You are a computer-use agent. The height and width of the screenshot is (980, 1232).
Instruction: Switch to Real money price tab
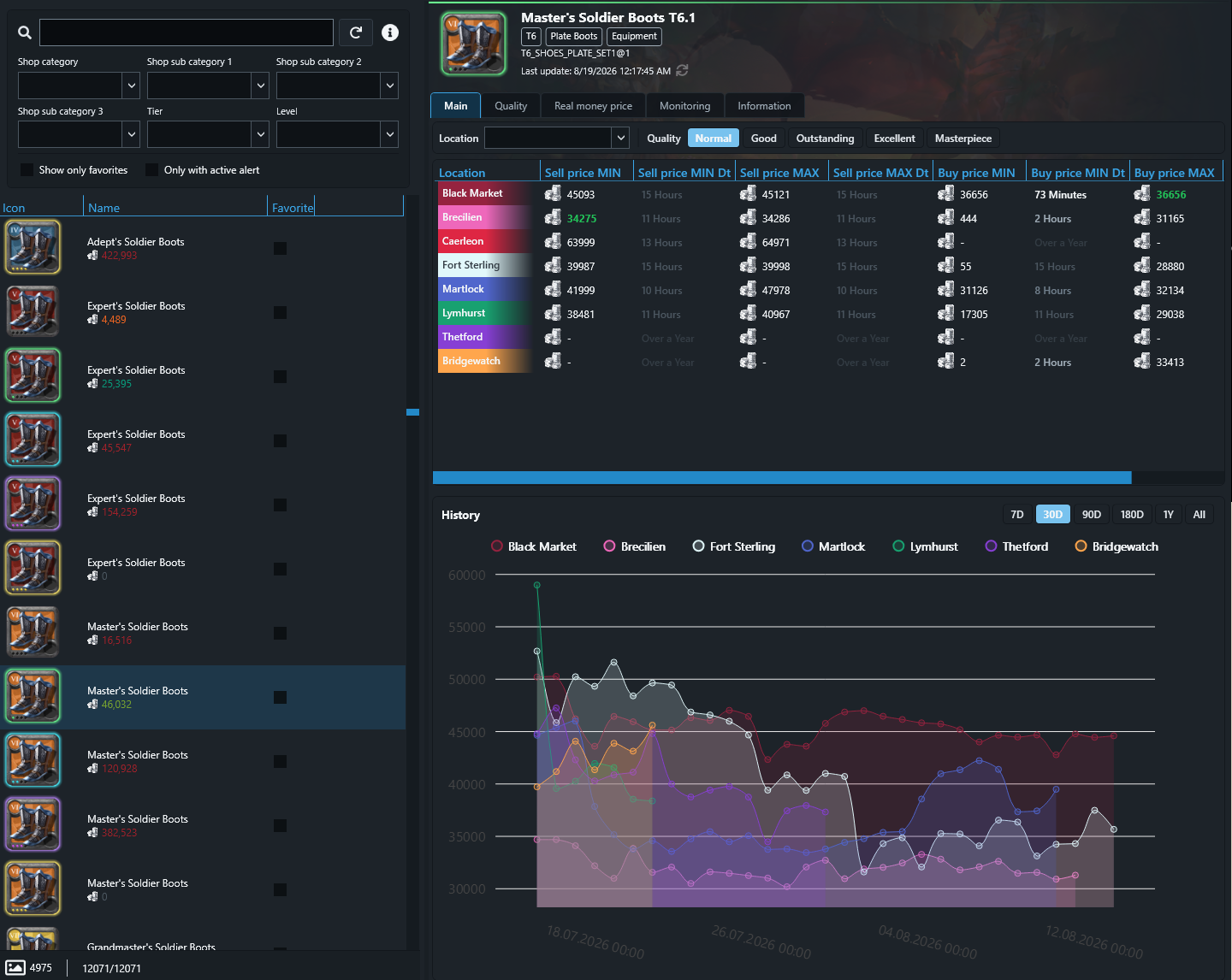click(x=593, y=106)
